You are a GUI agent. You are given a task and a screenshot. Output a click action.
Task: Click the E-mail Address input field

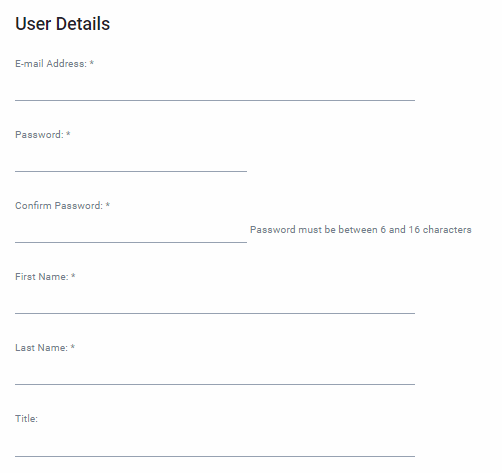pyautogui.click(x=215, y=88)
